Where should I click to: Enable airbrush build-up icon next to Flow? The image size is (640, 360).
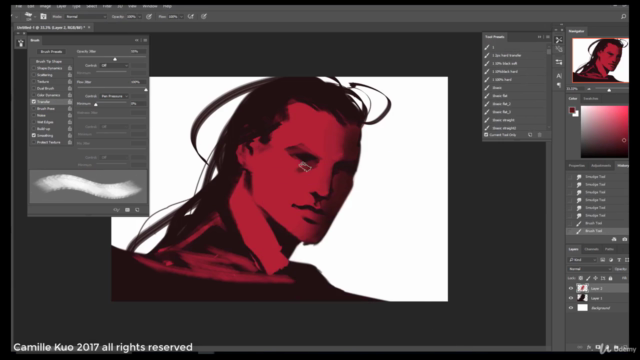click(191, 16)
